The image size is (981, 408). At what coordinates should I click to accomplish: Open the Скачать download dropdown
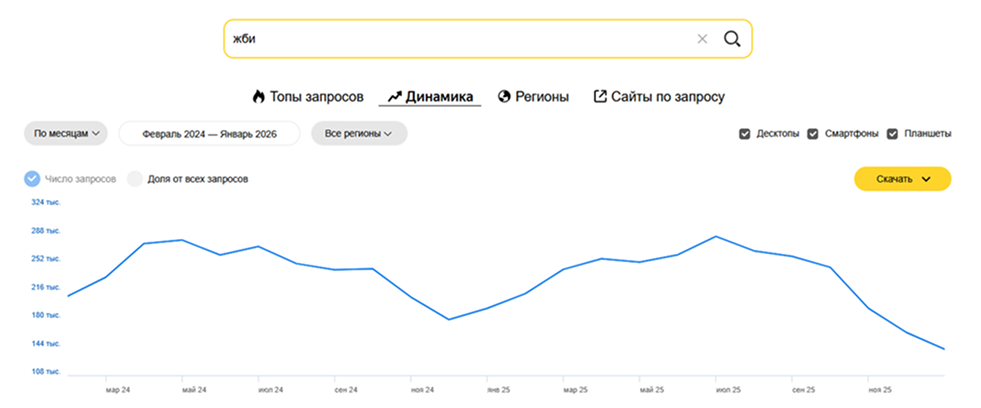[902, 179]
